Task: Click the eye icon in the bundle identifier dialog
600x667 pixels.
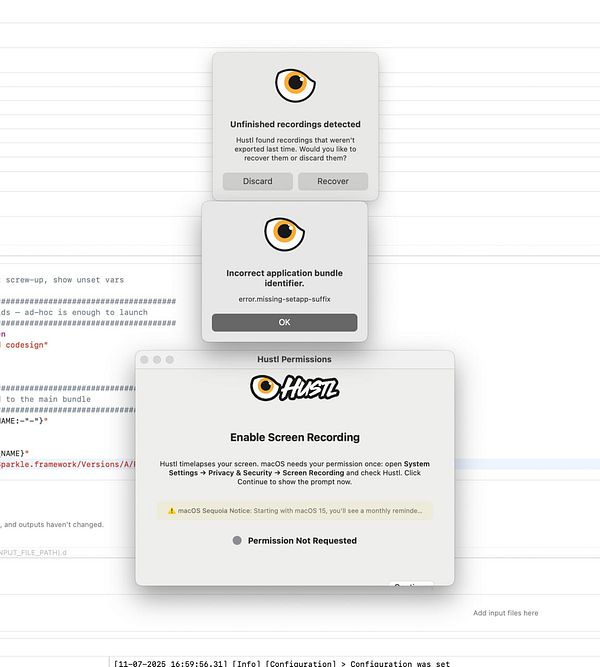Action: click(284, 234)
